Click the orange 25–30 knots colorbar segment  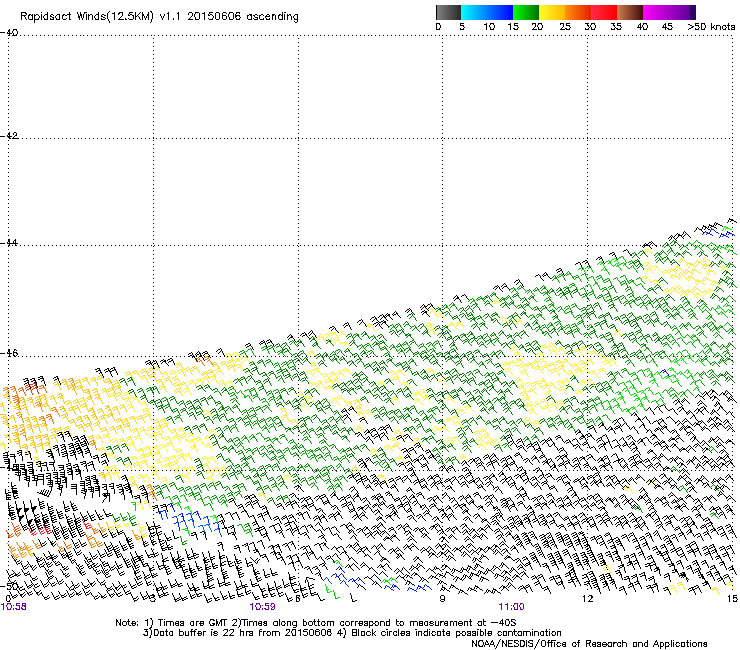[578, 12]
